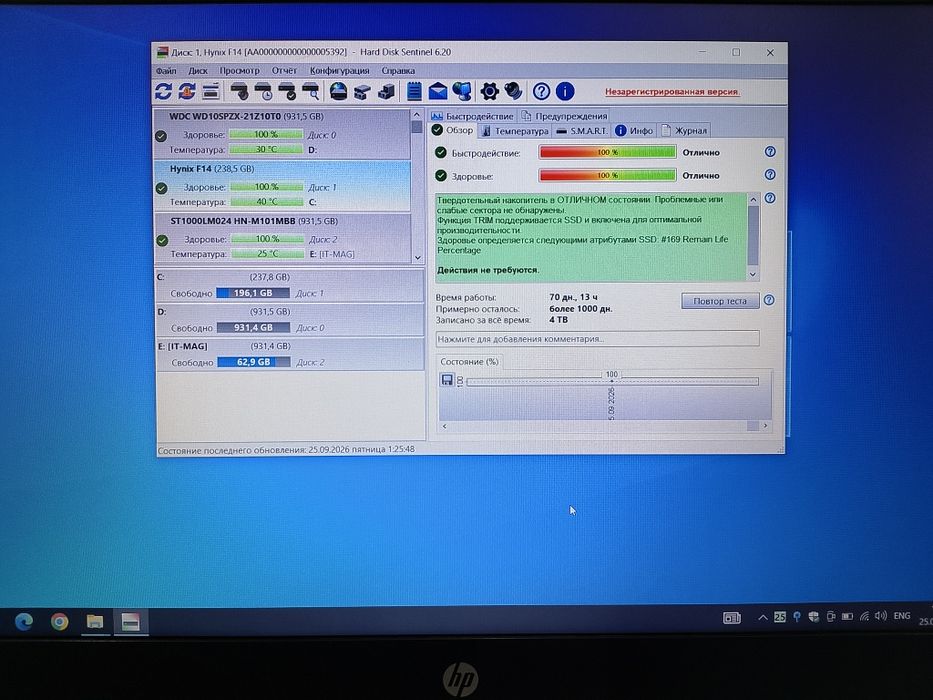Click the help icon next to Повтор теста
This screenshot has height=700, width=933.
click(769, 300)
